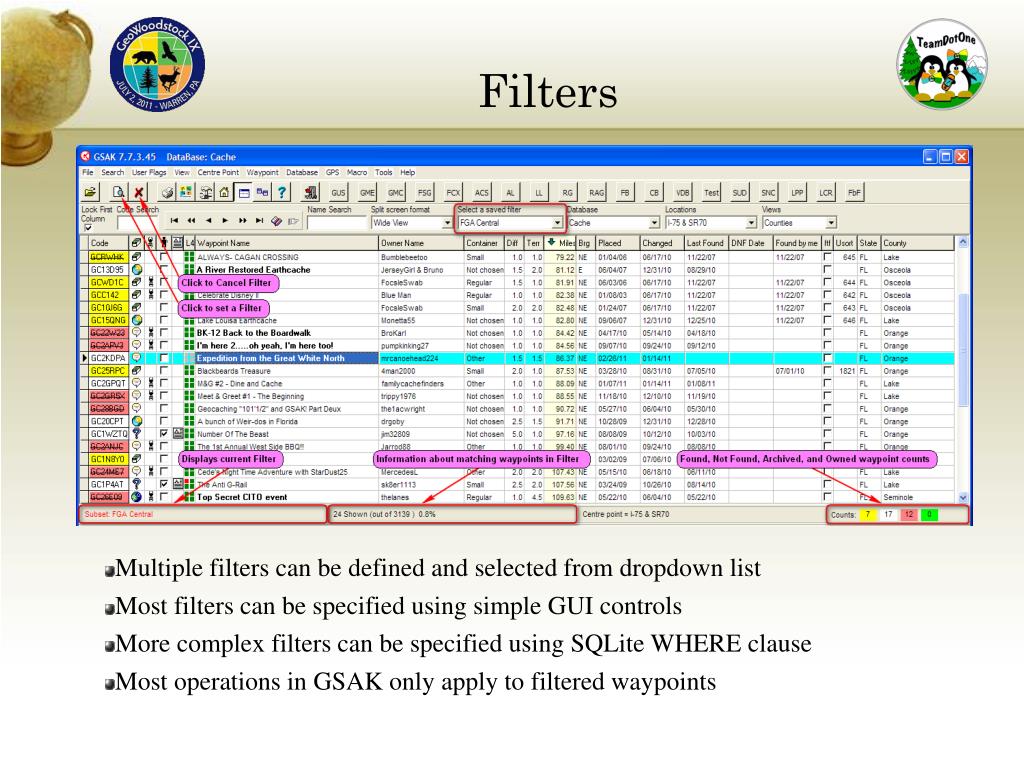Toggle the Lock First Column checkbox
Image resolution: width=1024 pixels, height=768 pixels.
point(88,228)
